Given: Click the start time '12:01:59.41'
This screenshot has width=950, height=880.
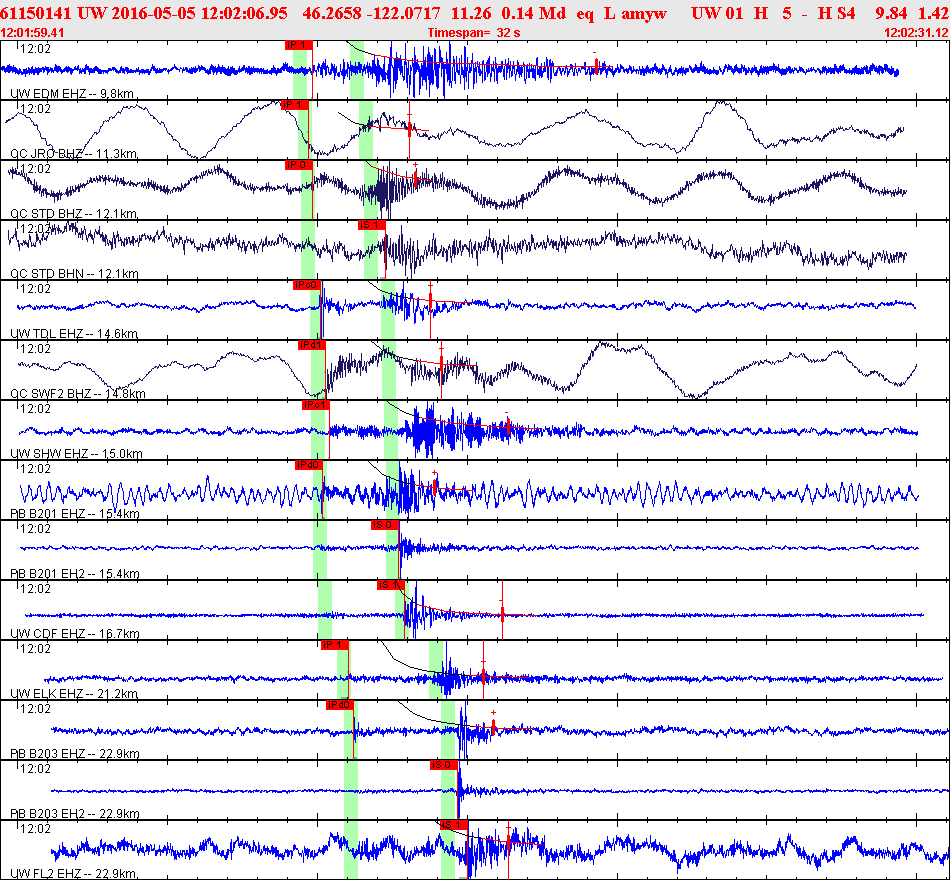Looking at the screenshot, I should click(32, 33).
